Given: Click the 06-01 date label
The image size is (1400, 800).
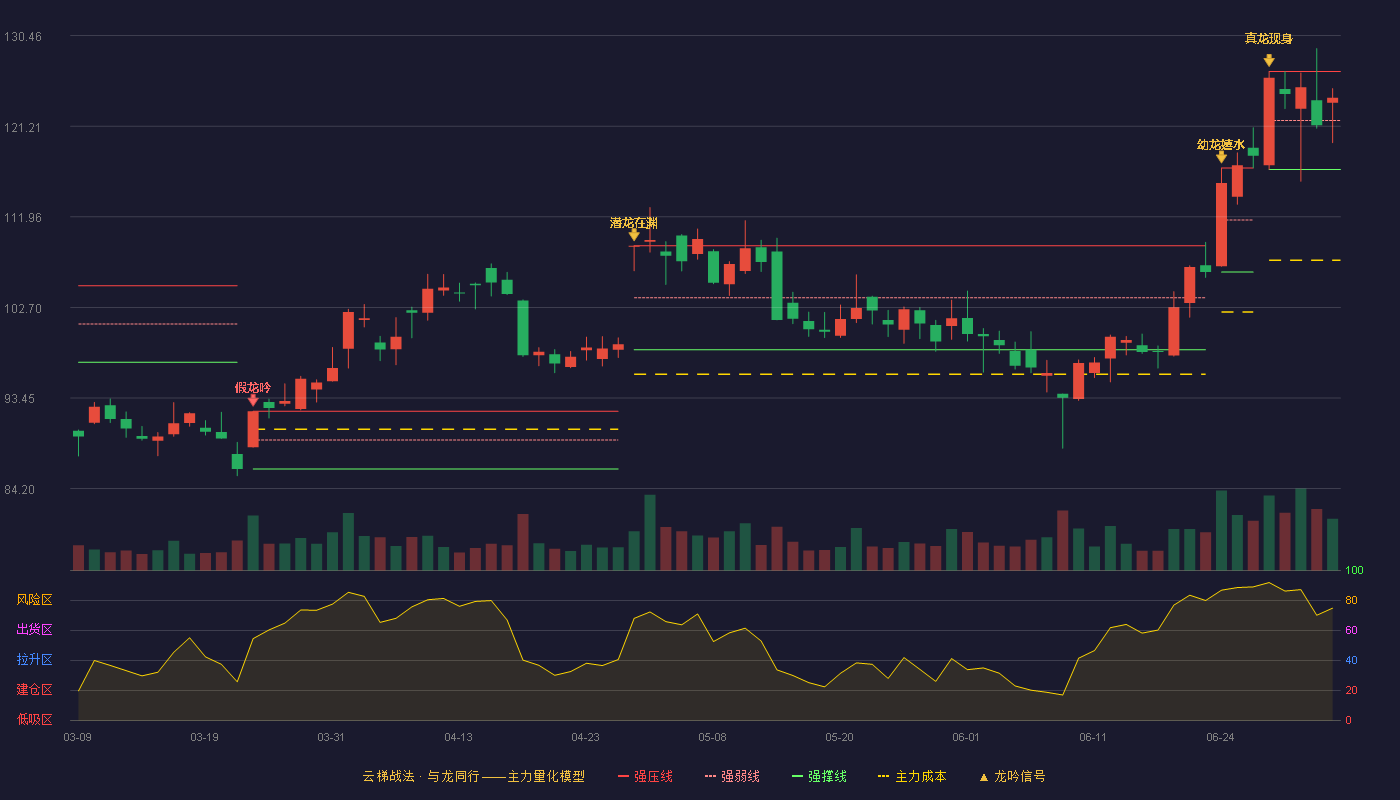Looking at the screenshot, I should pyautogui.click(x=966, y=737).
